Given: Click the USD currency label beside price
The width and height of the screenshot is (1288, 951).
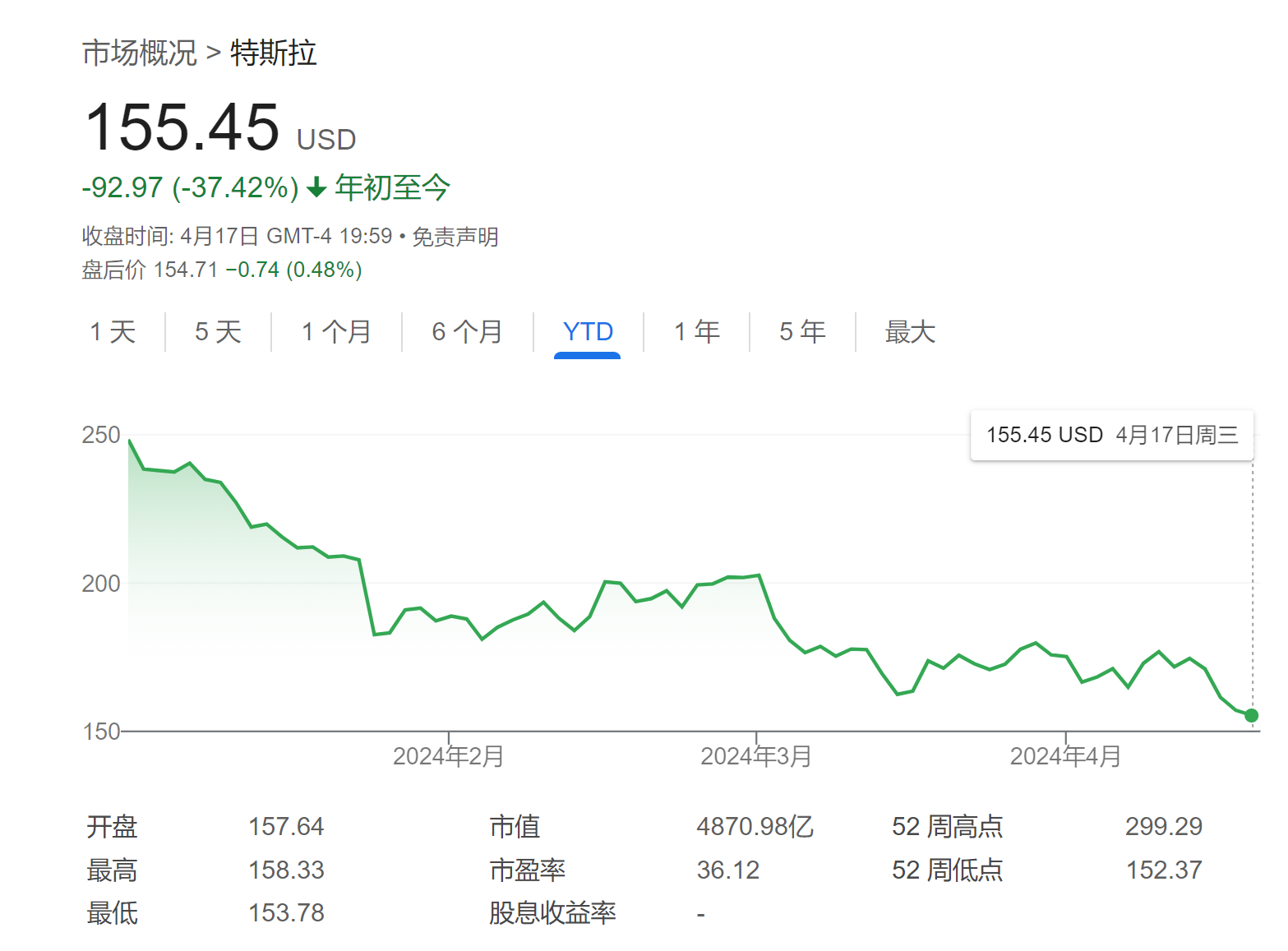Looking at the screenshot, I should pos(326,140).
